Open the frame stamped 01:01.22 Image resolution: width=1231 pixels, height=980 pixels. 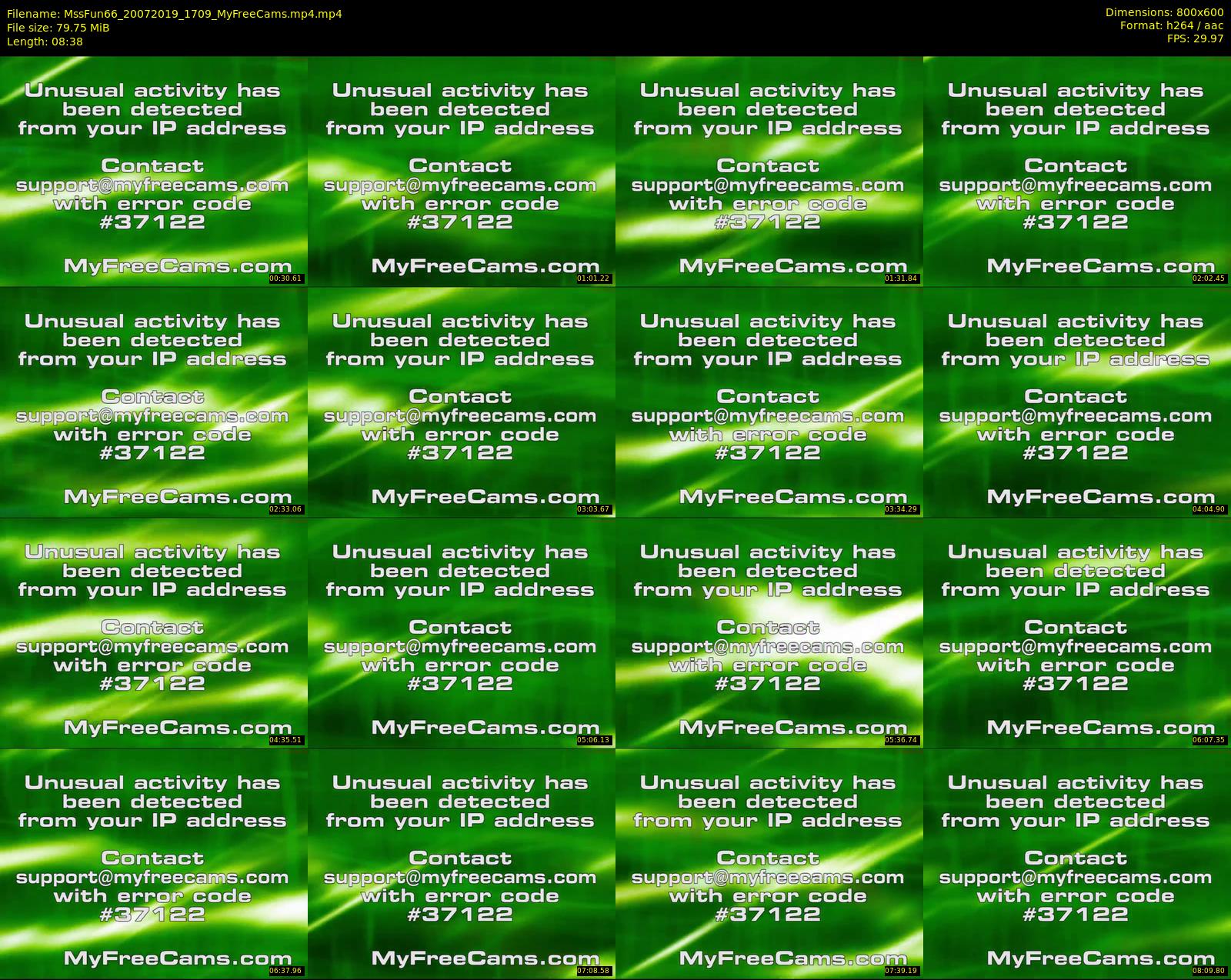click(x=461, y=171)
